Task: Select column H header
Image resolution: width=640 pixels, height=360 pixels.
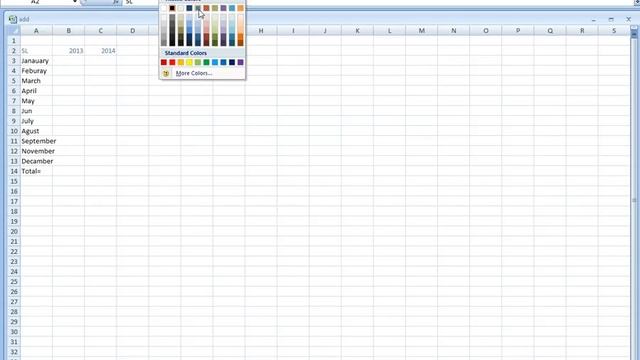Action: point(261,31)
